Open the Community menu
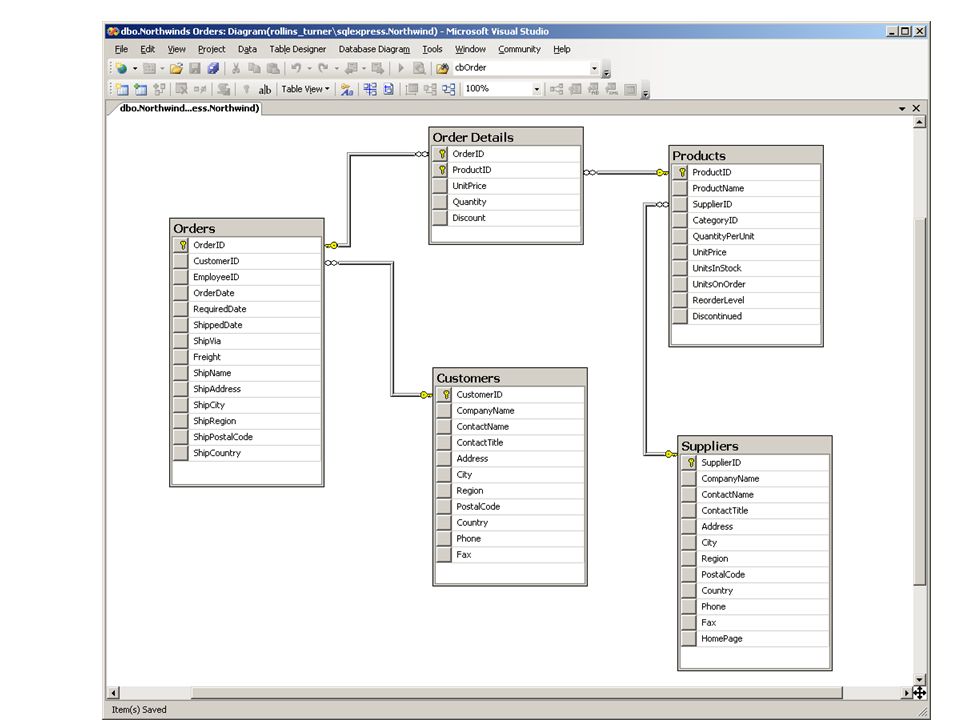The image size is (960, 720). [x=519, y=49]
